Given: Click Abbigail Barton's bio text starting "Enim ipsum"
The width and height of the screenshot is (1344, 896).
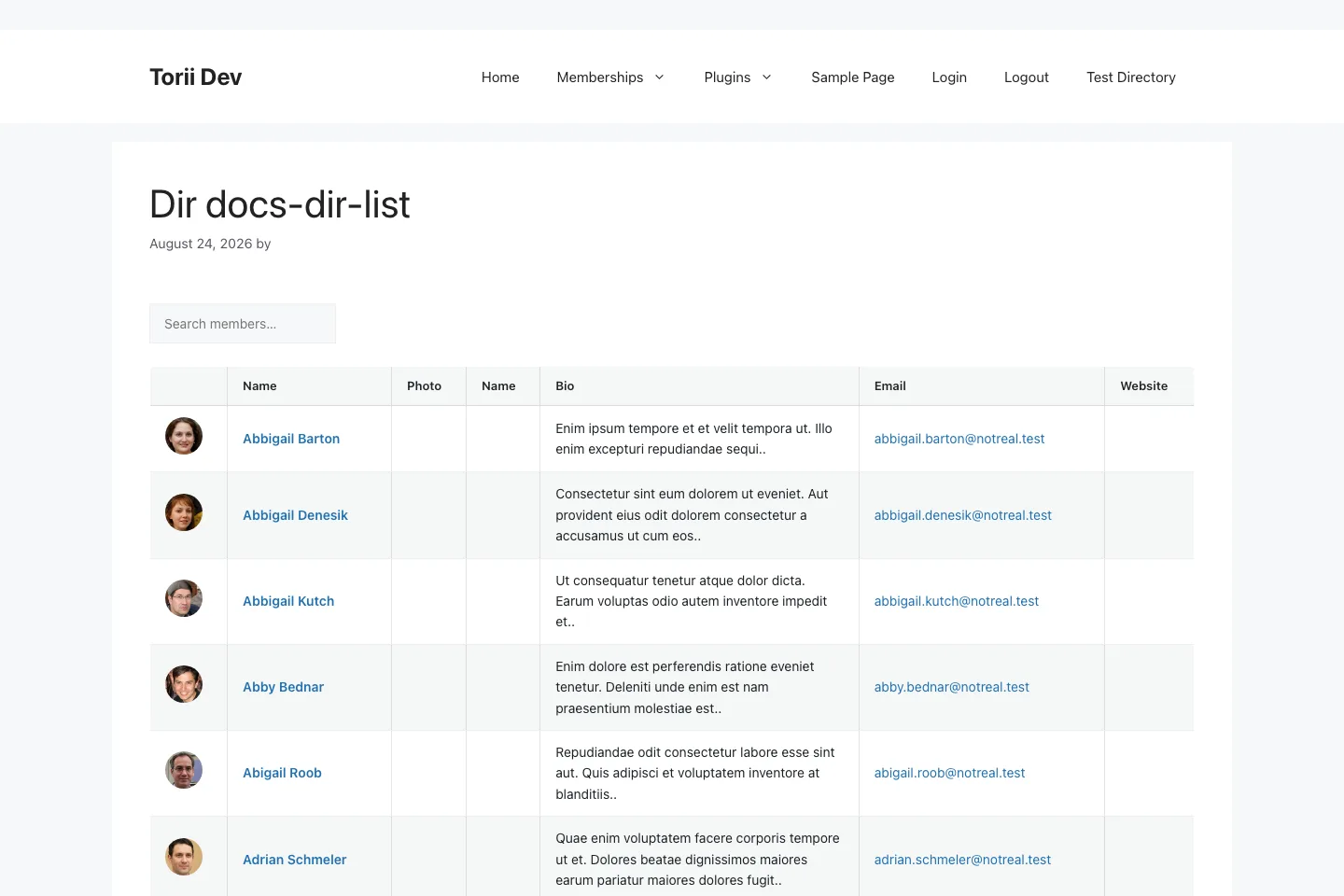Looking at the screenshot, I should 693,439.
